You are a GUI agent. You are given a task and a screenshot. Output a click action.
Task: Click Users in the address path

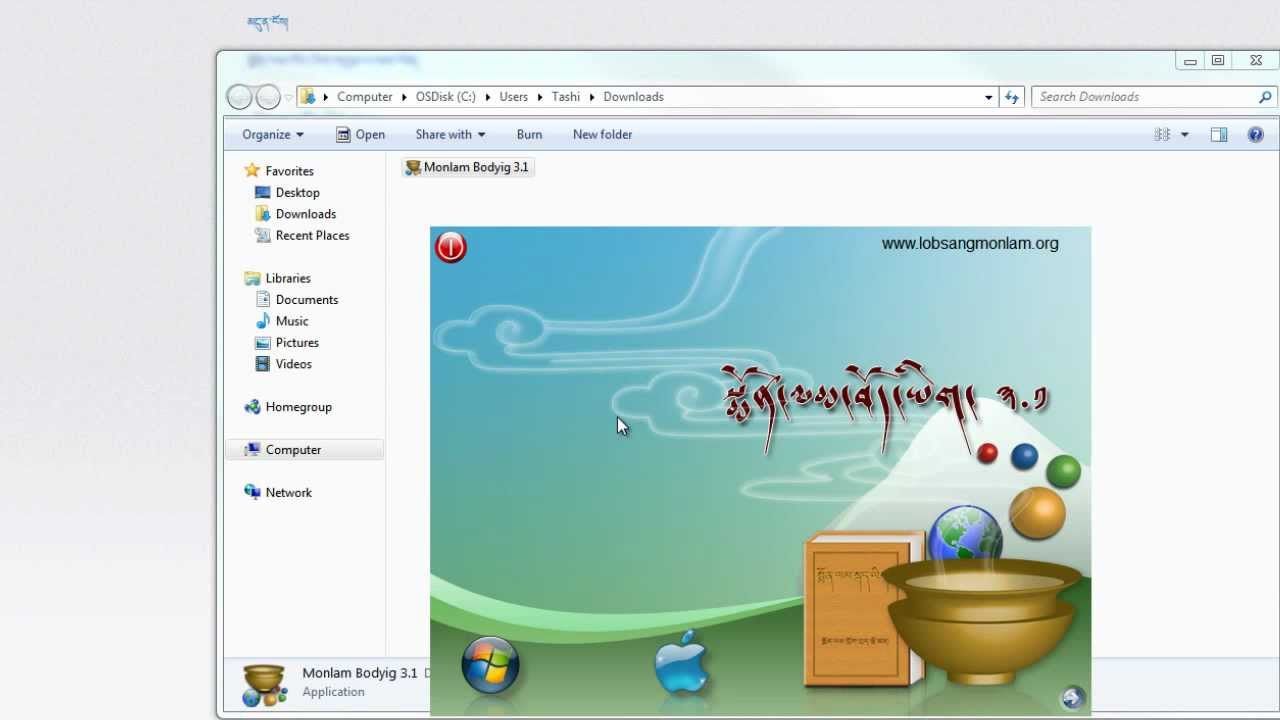pyautogui.click(x=514, y=97)
